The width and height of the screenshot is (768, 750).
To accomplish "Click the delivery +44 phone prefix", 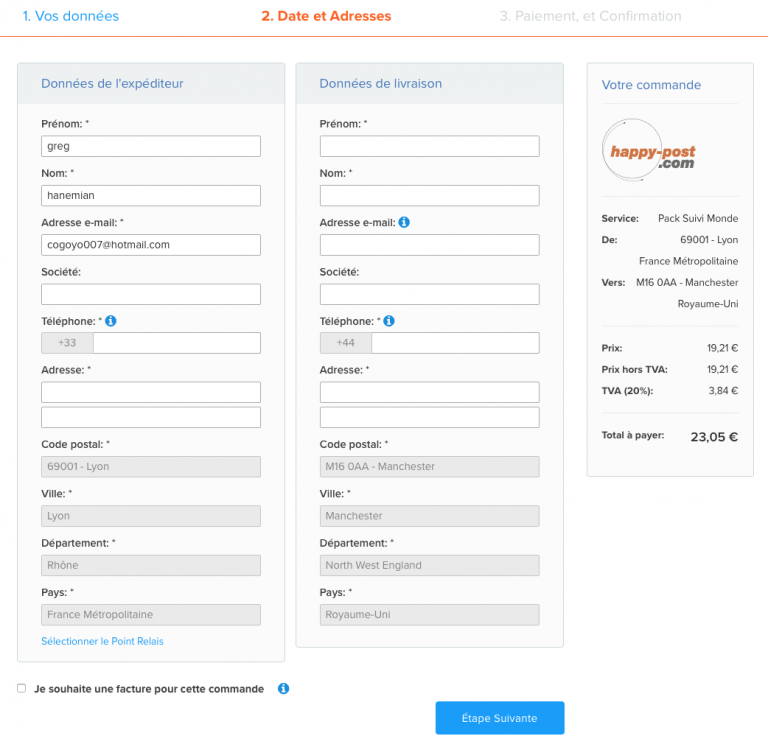I will click(x=345, y=343).
